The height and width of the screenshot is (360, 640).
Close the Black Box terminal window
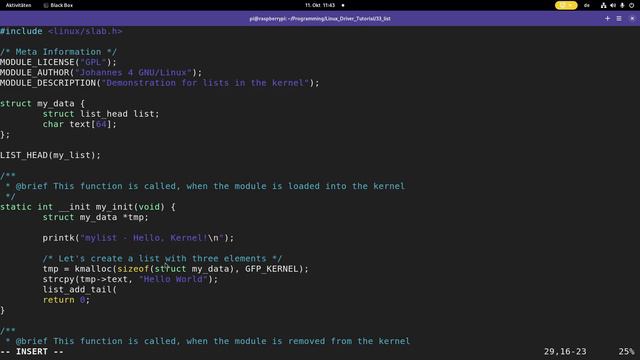click(x=632, y=18)
